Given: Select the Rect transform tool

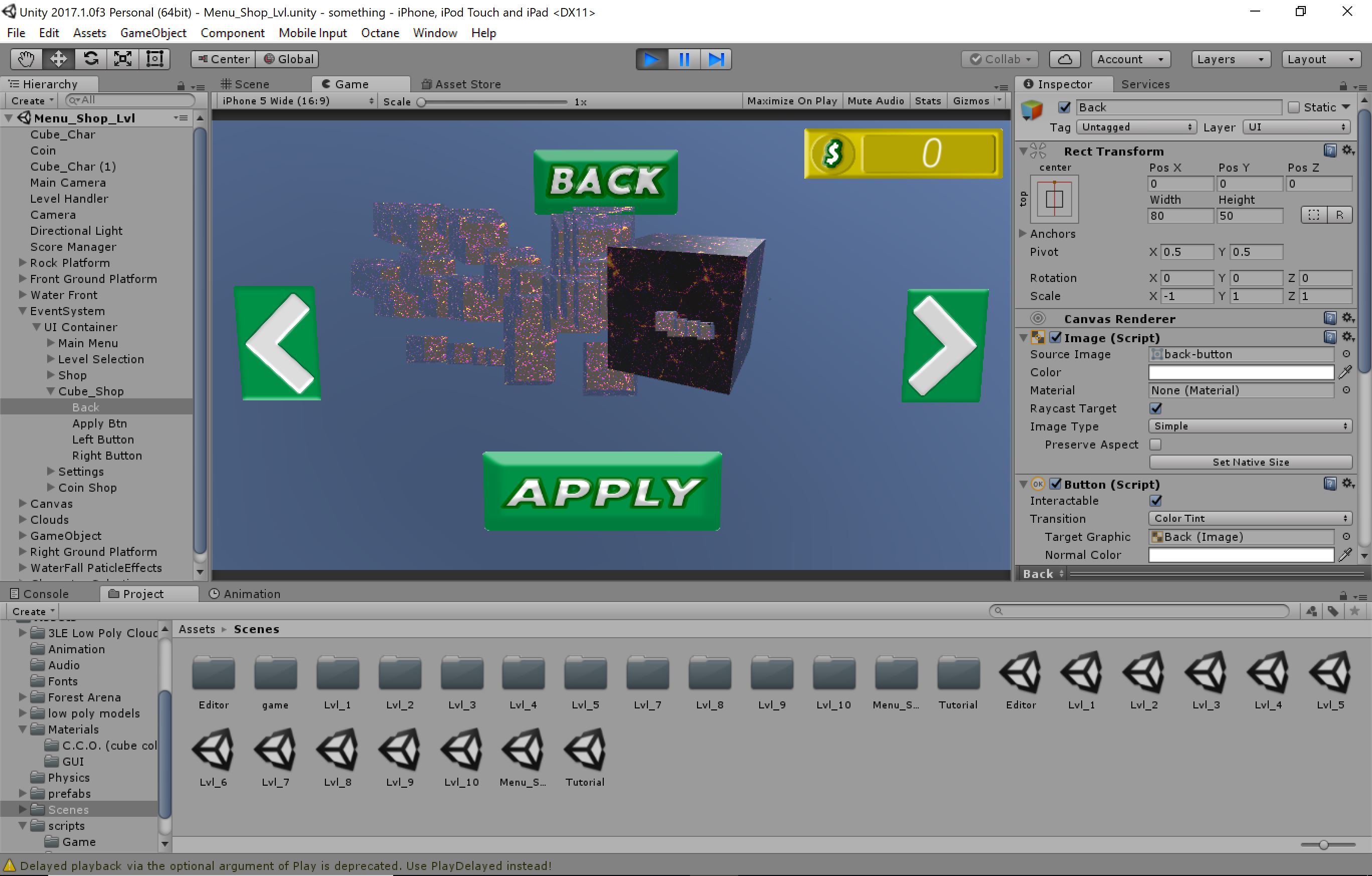Looking at the screenshot, I should click(x=154, y=59).
